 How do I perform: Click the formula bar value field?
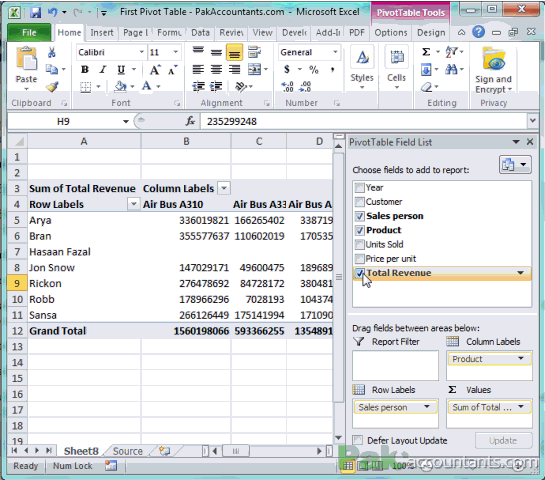(364, 122)
